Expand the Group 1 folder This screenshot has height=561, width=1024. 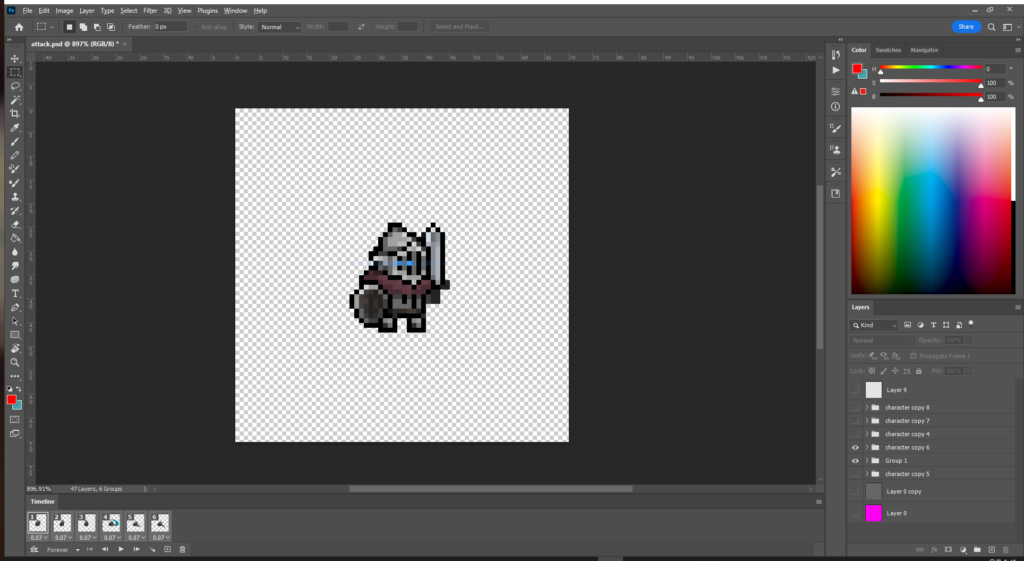point(867,460)
